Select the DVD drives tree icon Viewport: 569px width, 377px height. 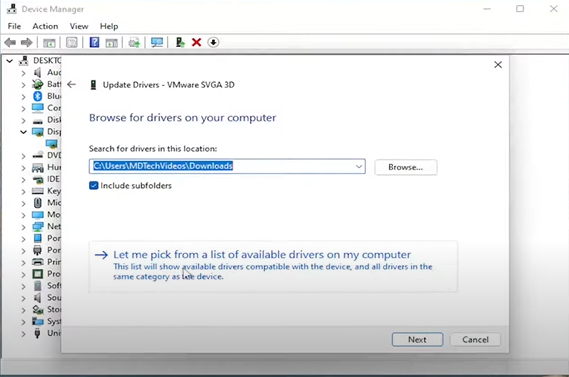[37, 155]
